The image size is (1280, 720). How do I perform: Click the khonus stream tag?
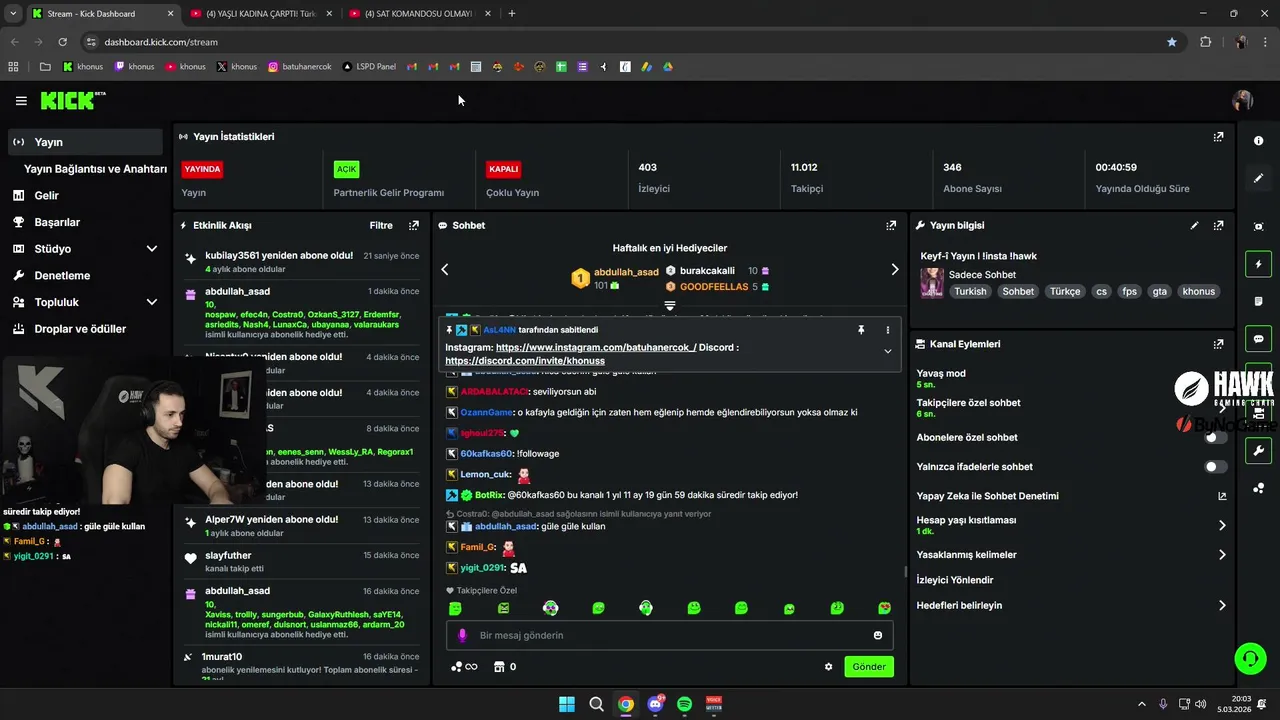1198,292
